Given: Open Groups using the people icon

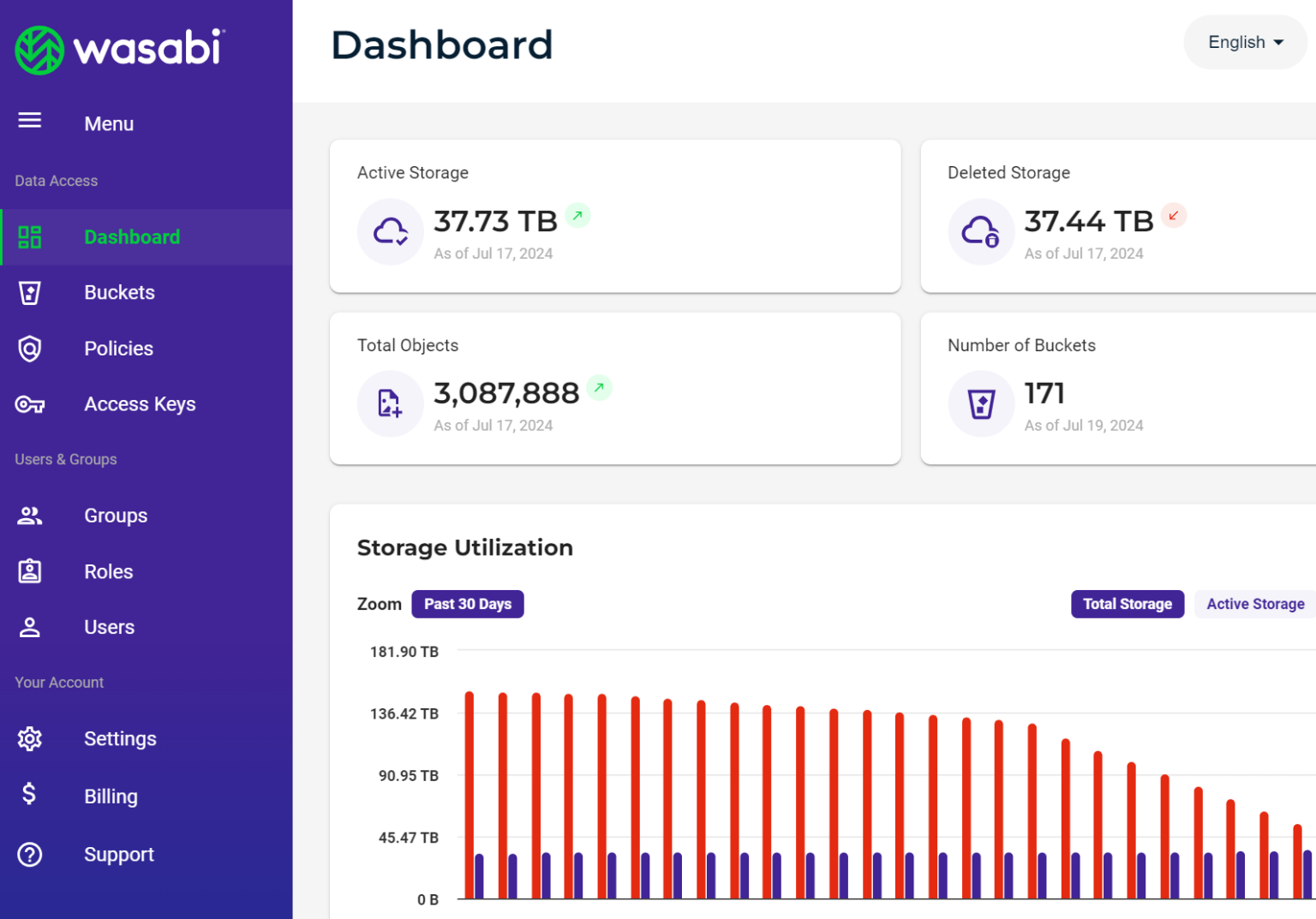Looking at the screenshot, I should pyautogui.click(x=30, y=516).
